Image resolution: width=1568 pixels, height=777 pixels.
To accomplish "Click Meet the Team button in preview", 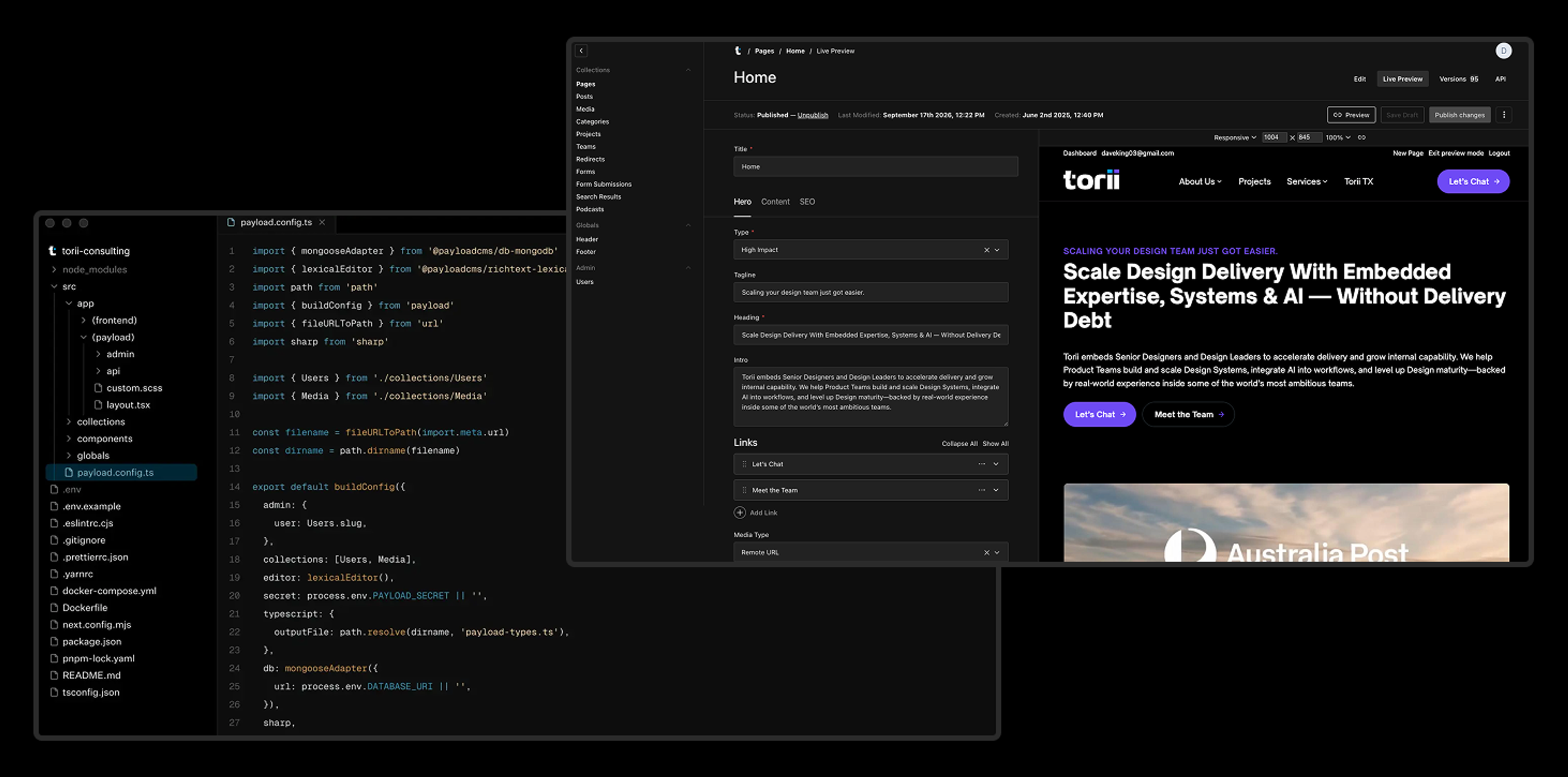I will 1188,414.
